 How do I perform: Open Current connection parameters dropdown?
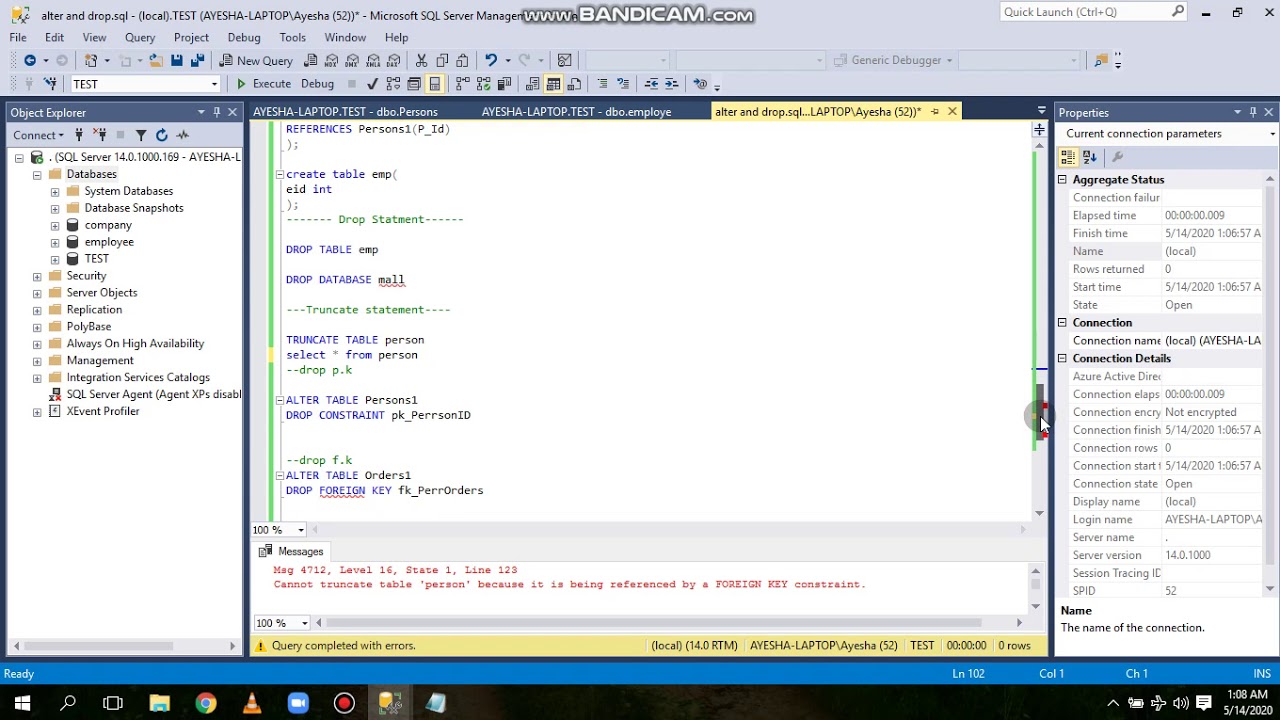tap(1272, 134)
